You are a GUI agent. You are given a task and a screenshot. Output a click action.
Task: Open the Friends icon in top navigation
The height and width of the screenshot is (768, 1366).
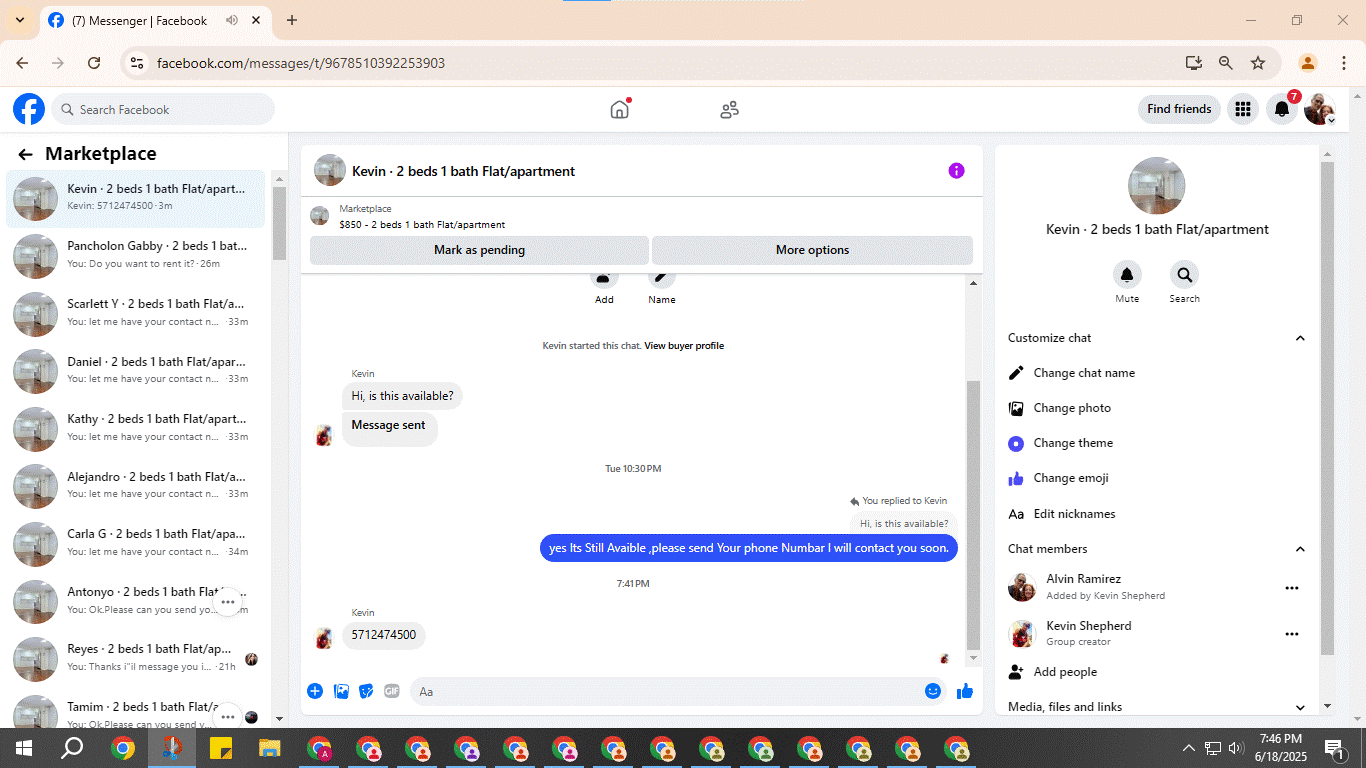tap(729, 109)
